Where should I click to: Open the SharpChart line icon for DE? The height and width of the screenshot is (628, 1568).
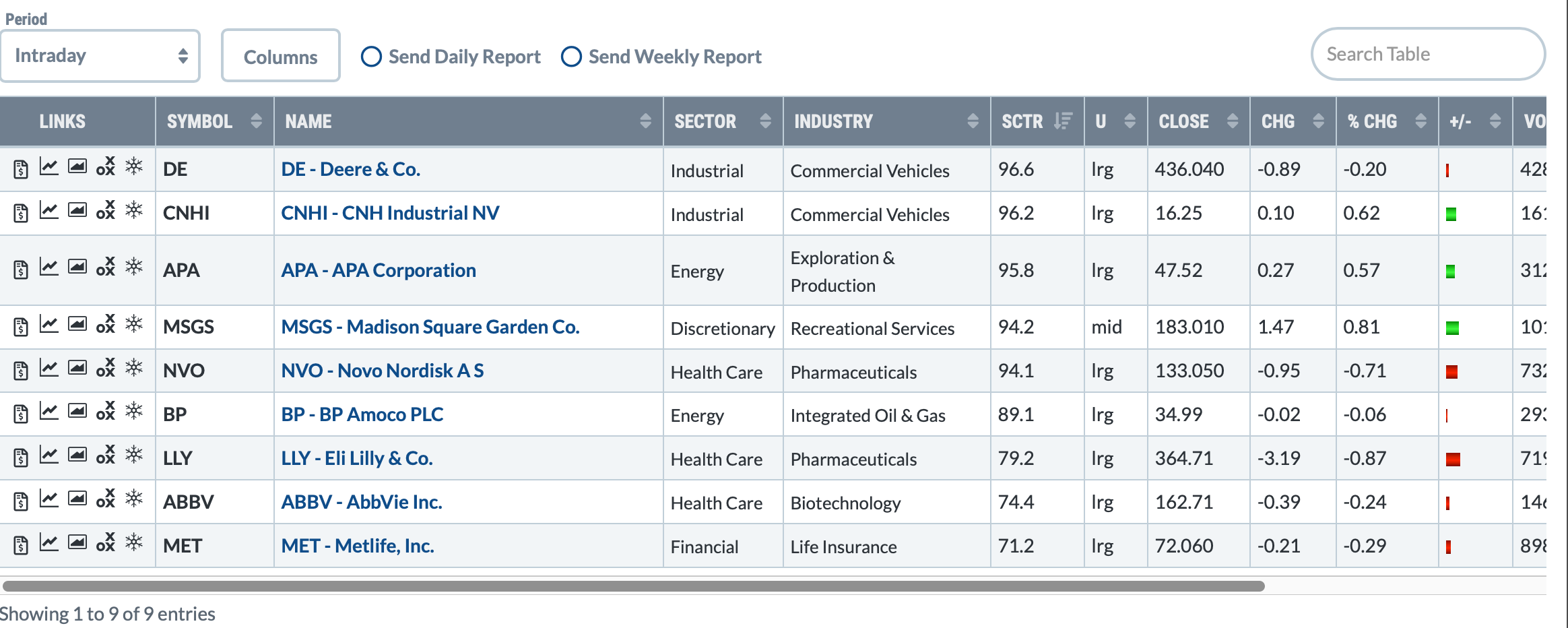click(x=48, y=166)
